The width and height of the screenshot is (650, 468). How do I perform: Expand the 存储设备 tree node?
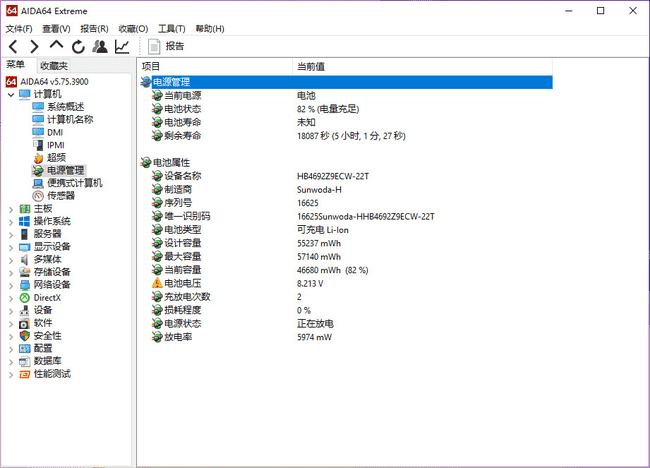pos(11,273)
